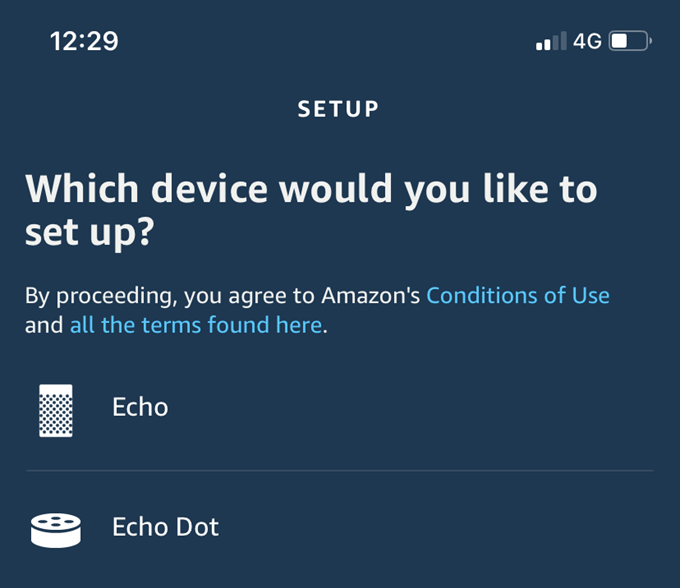Open the "all the terms found here" link

point(196,325)
